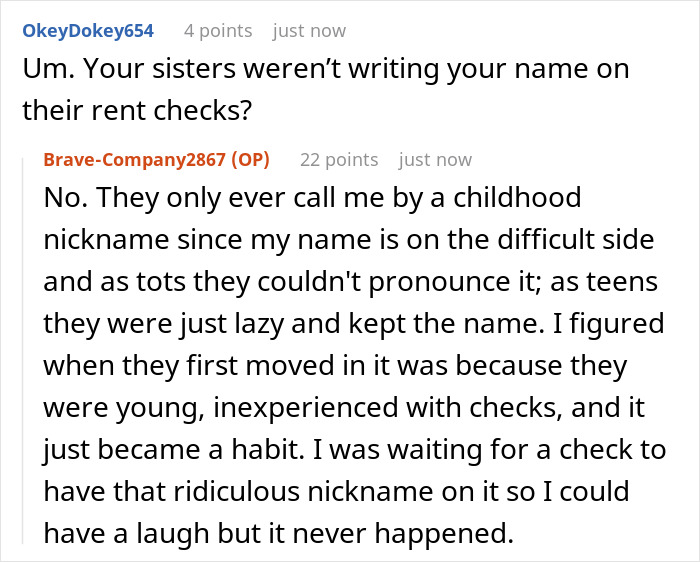Click the line starting "nickname since my name"
The width and height of the screenshot is (700, 562).
point(350,240)
